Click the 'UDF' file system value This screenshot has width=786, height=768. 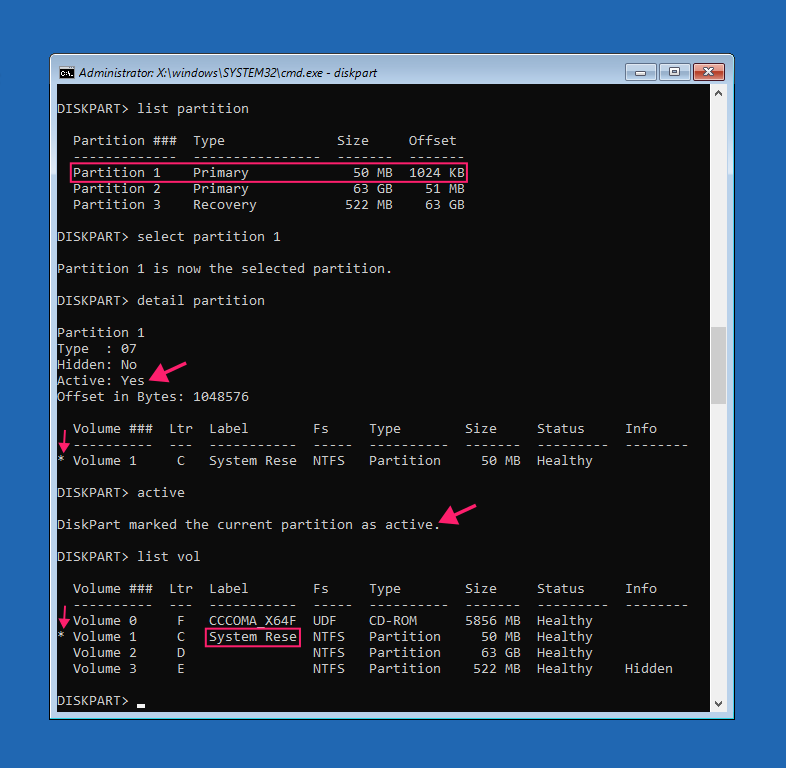click(x=325, y=621)
